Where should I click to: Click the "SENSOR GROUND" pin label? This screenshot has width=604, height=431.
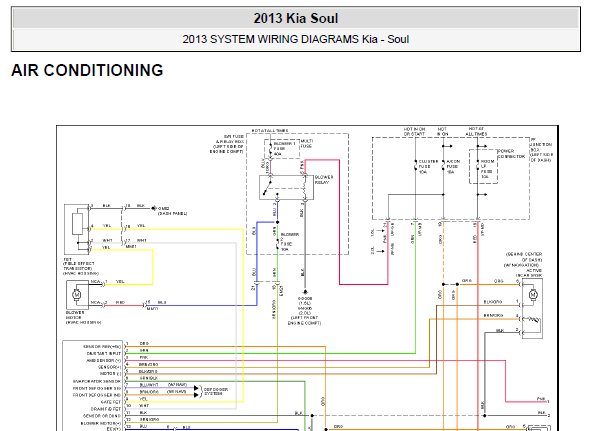pos(102,416)
